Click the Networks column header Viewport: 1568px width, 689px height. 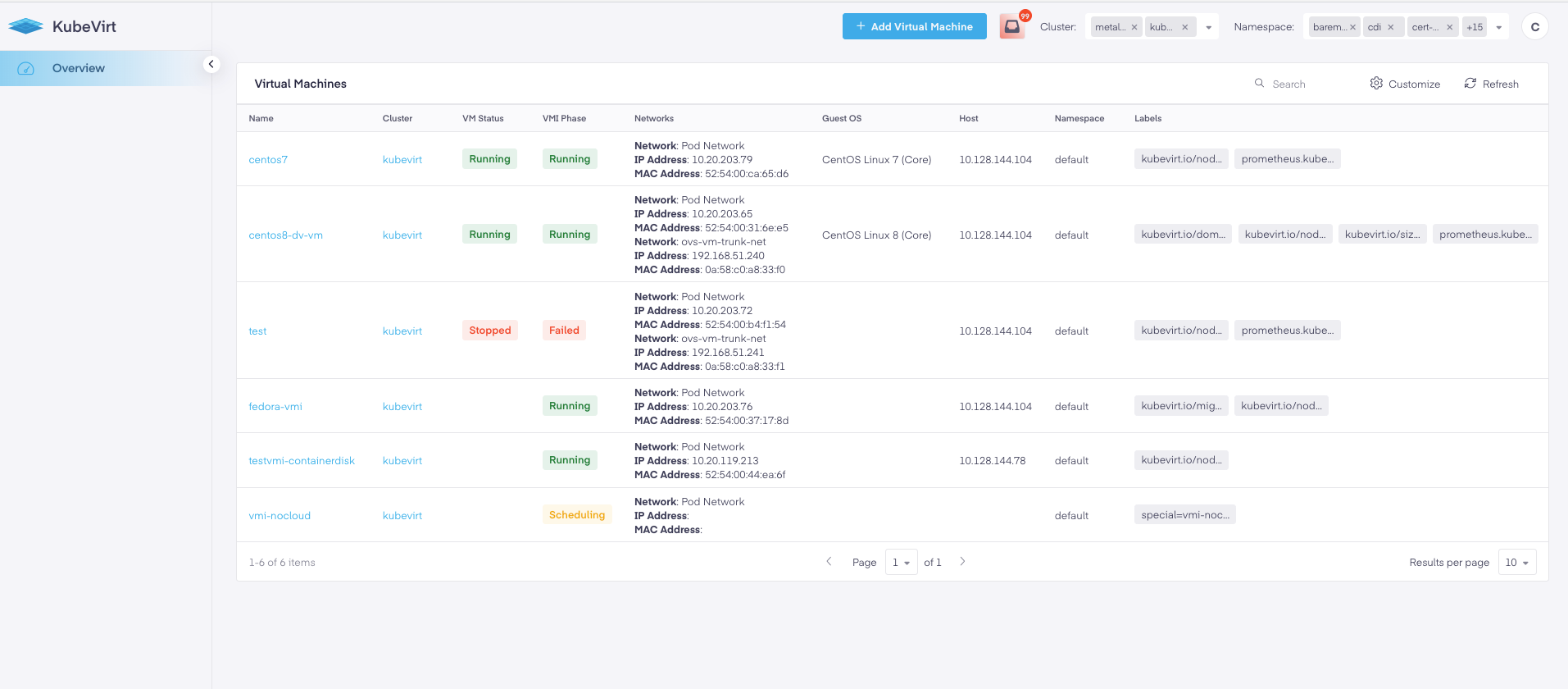click(654, 118)
